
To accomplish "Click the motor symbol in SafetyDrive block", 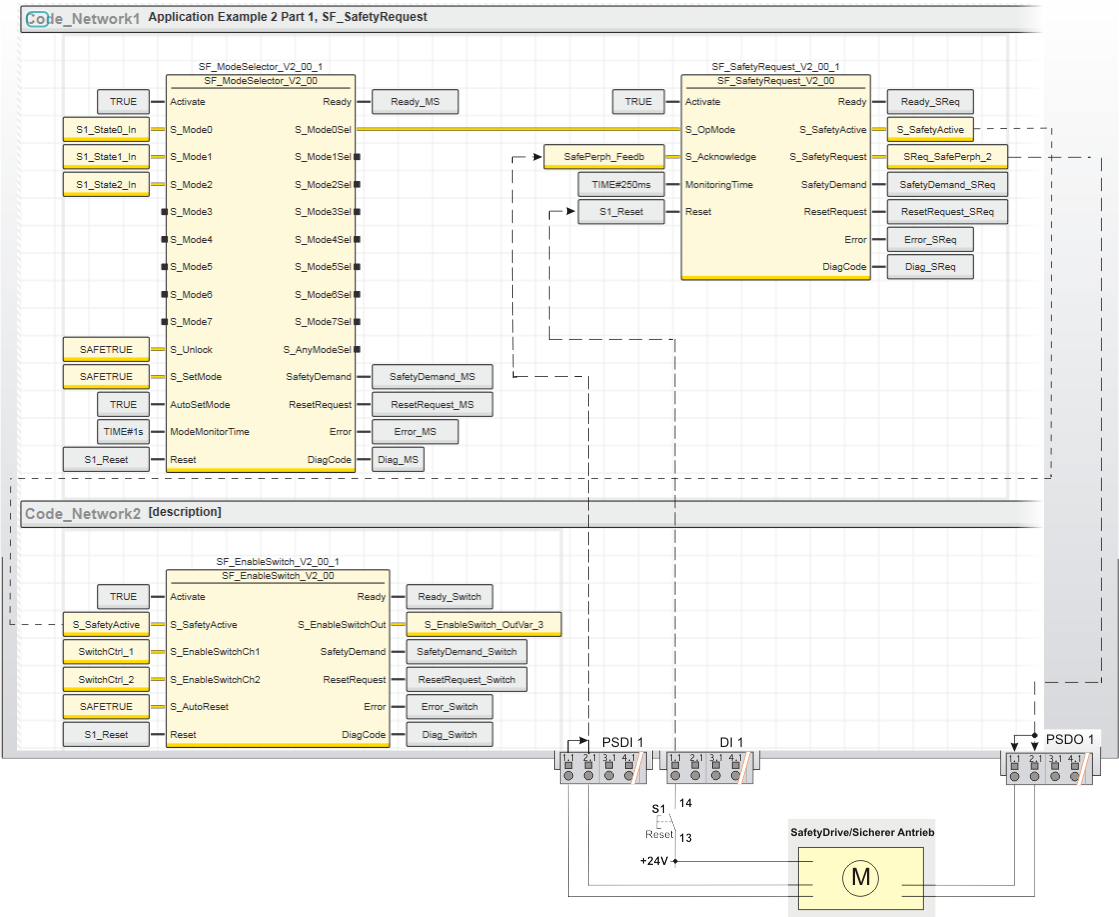I will (x=859, y=878).
